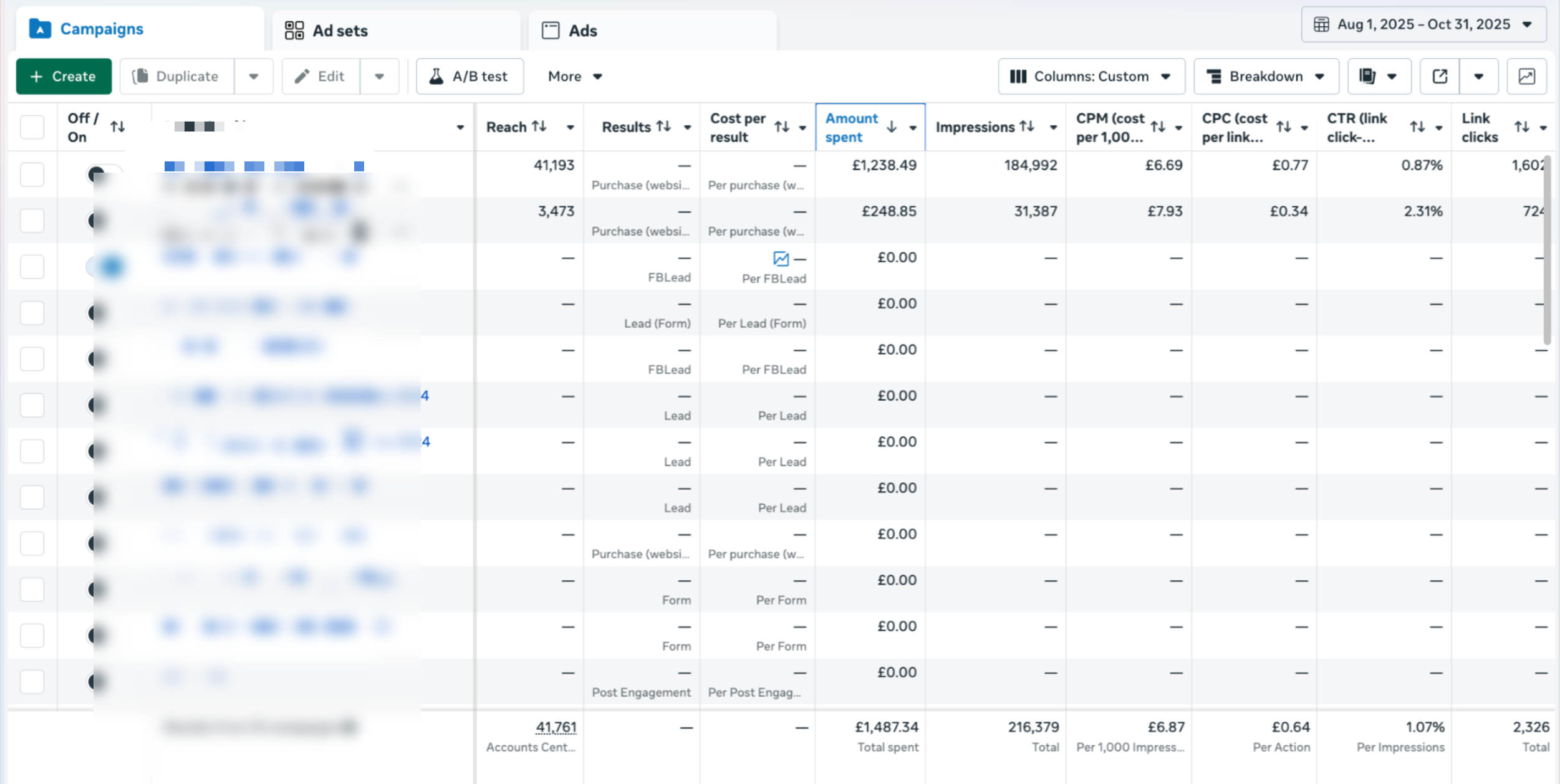Click the £1,487.34 total spent value

(887, 727)
